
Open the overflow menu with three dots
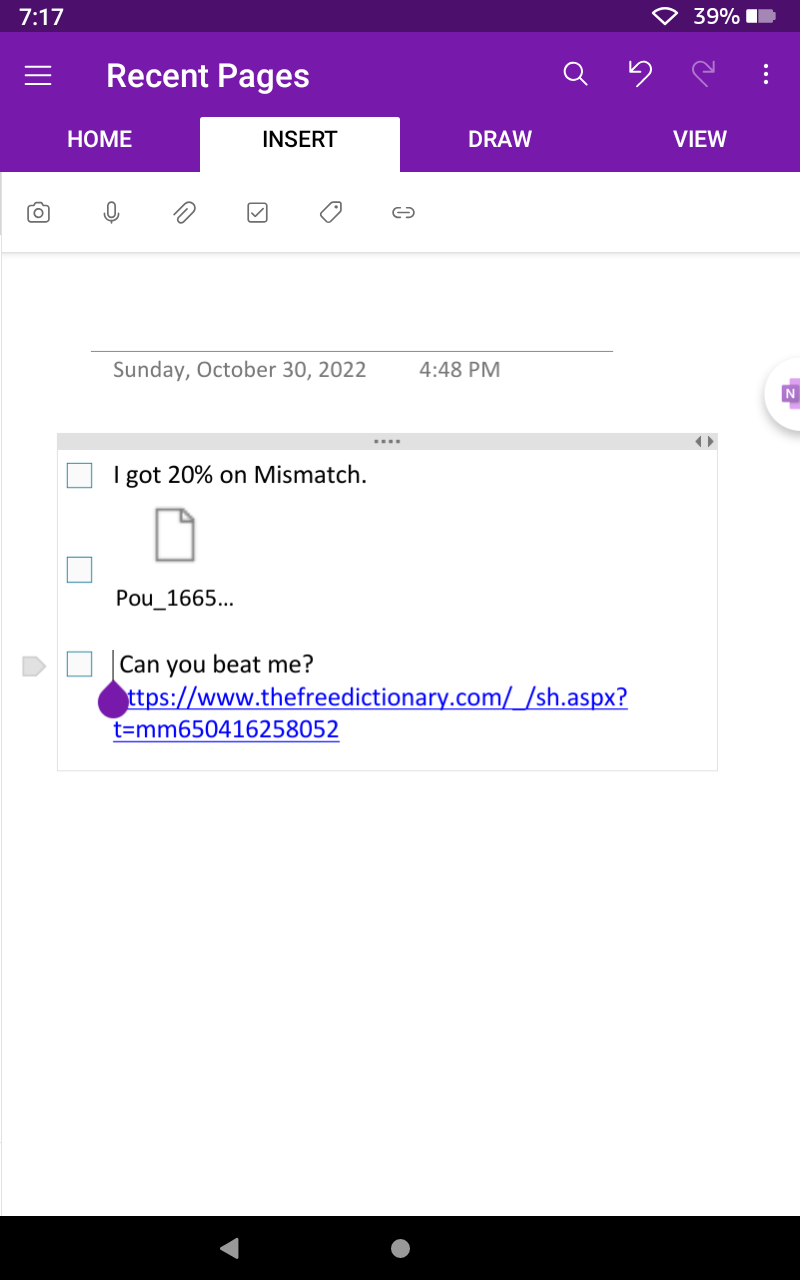coord(766,74)
